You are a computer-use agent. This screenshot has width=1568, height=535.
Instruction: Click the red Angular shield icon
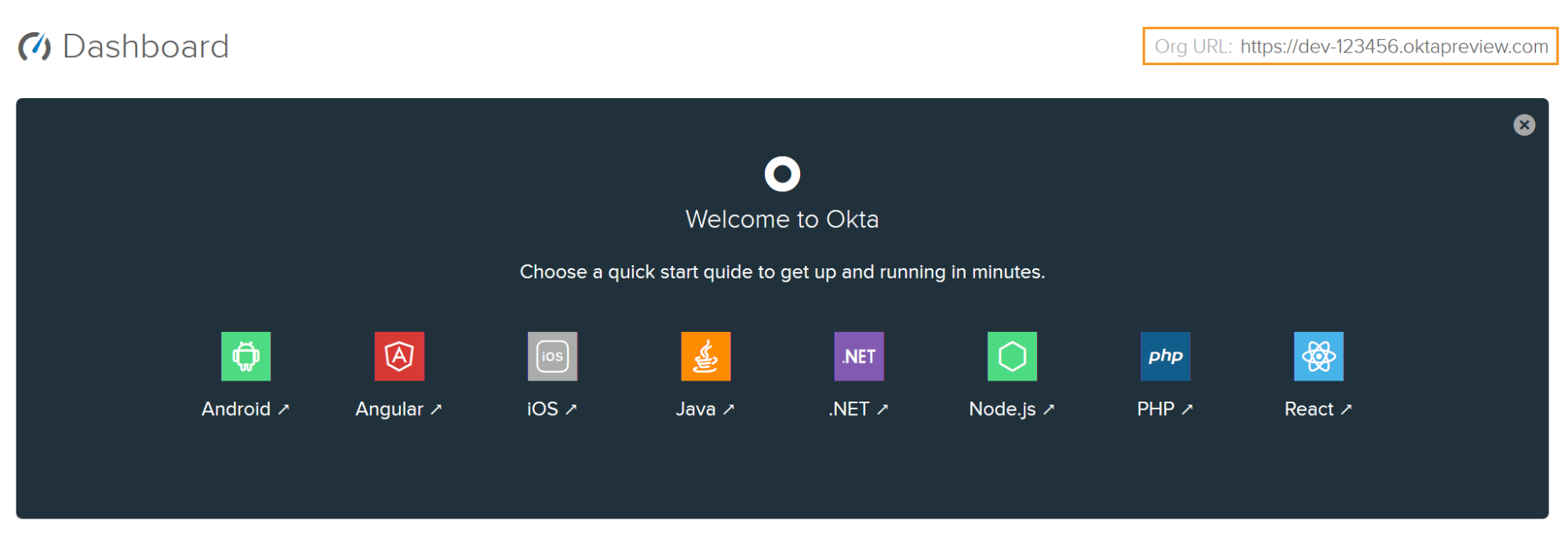coord(399,356)
